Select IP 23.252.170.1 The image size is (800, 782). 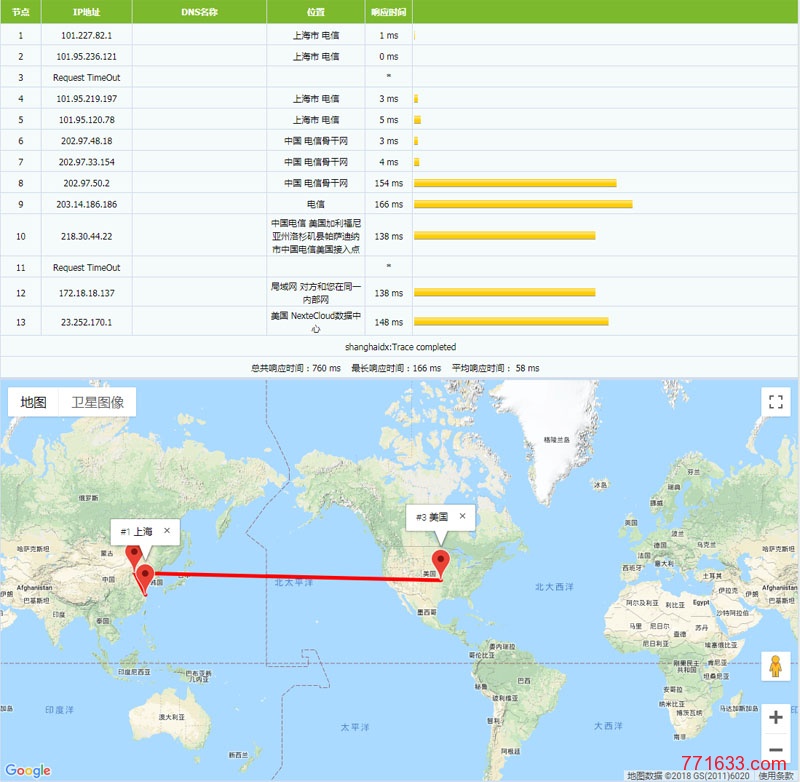86,322
